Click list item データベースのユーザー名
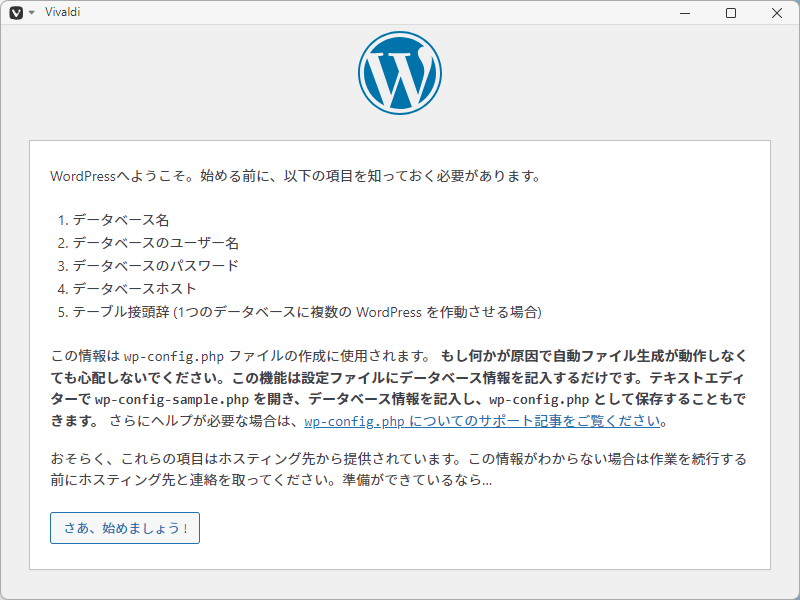The image size is (800, 600). click(155, 243)
